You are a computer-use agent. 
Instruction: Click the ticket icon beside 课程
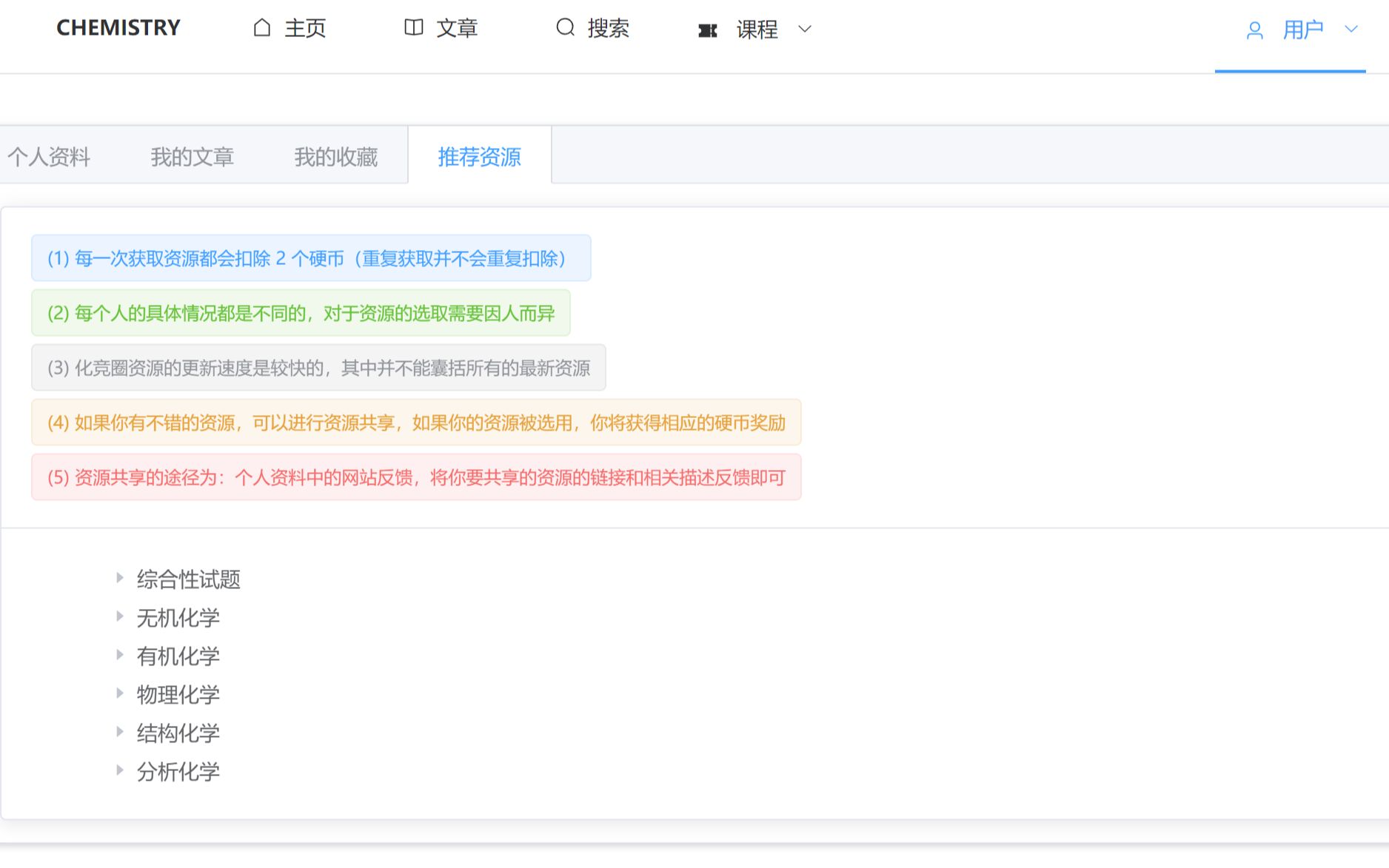point(708,30)
